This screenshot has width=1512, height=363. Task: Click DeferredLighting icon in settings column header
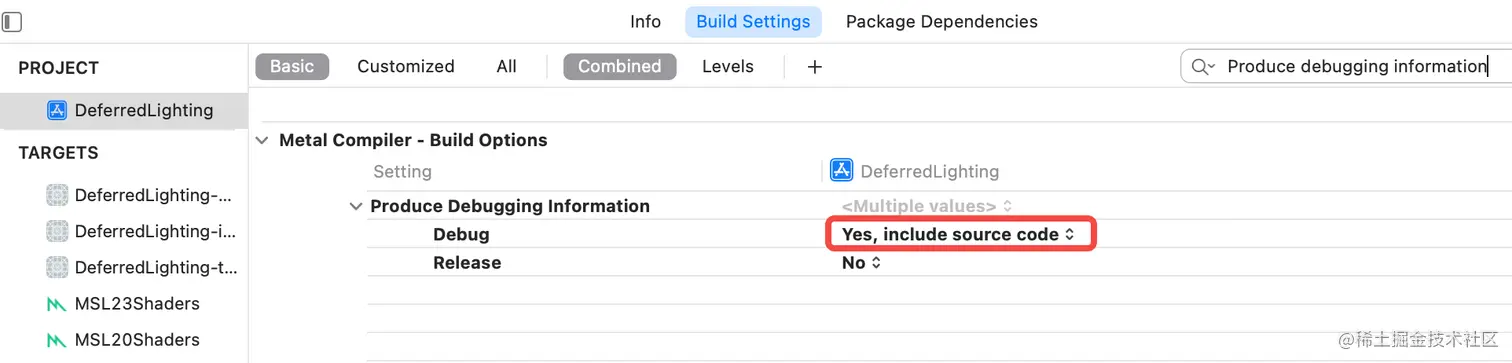tap(842, 171)
